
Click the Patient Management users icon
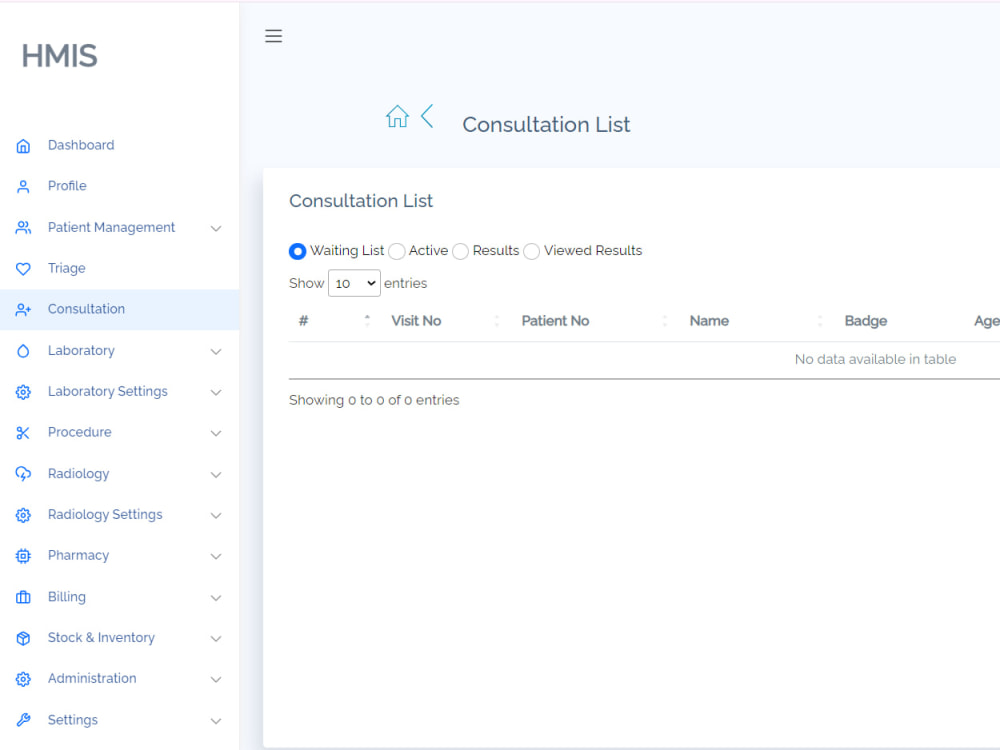[23, 228]
